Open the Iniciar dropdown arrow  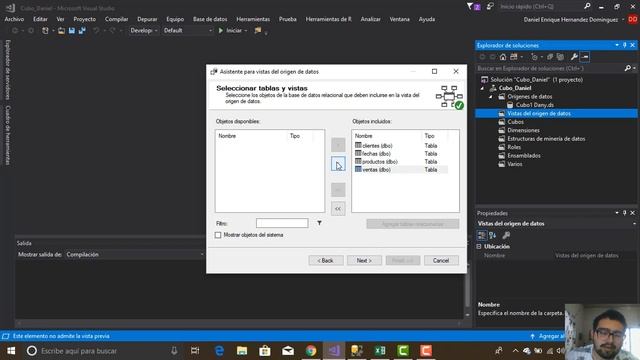coord(246,31)
